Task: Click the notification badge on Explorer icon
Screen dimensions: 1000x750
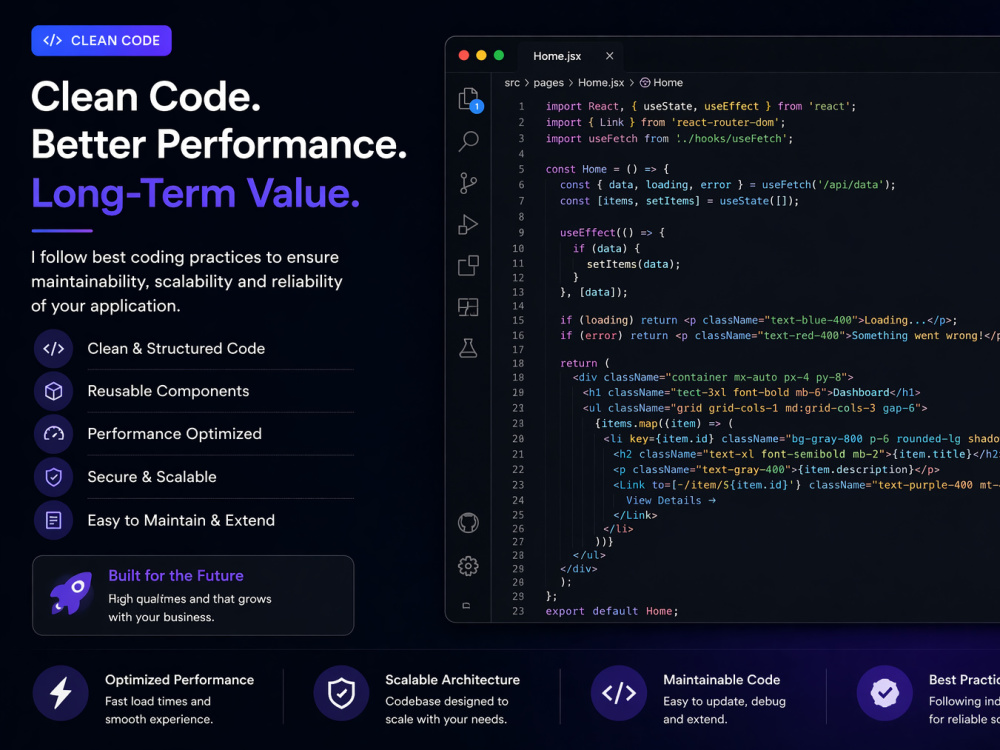Action: coord(476,107)
